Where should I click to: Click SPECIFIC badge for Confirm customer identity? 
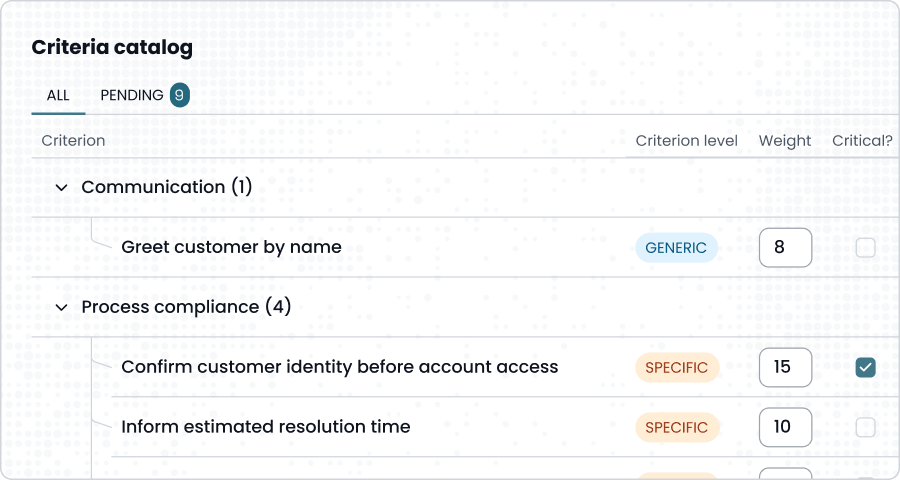pos(676,368)
